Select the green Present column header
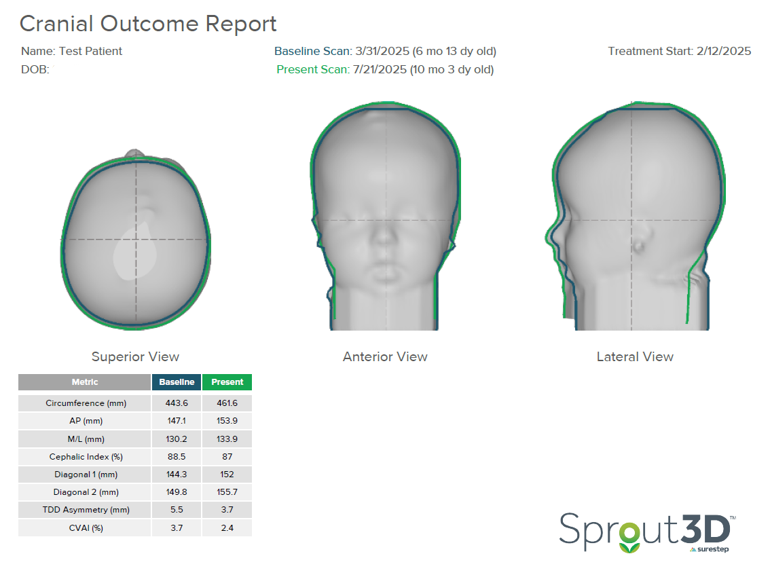This screenshot has height=575, width=770. pyautogui.click(x=227, y=382)
